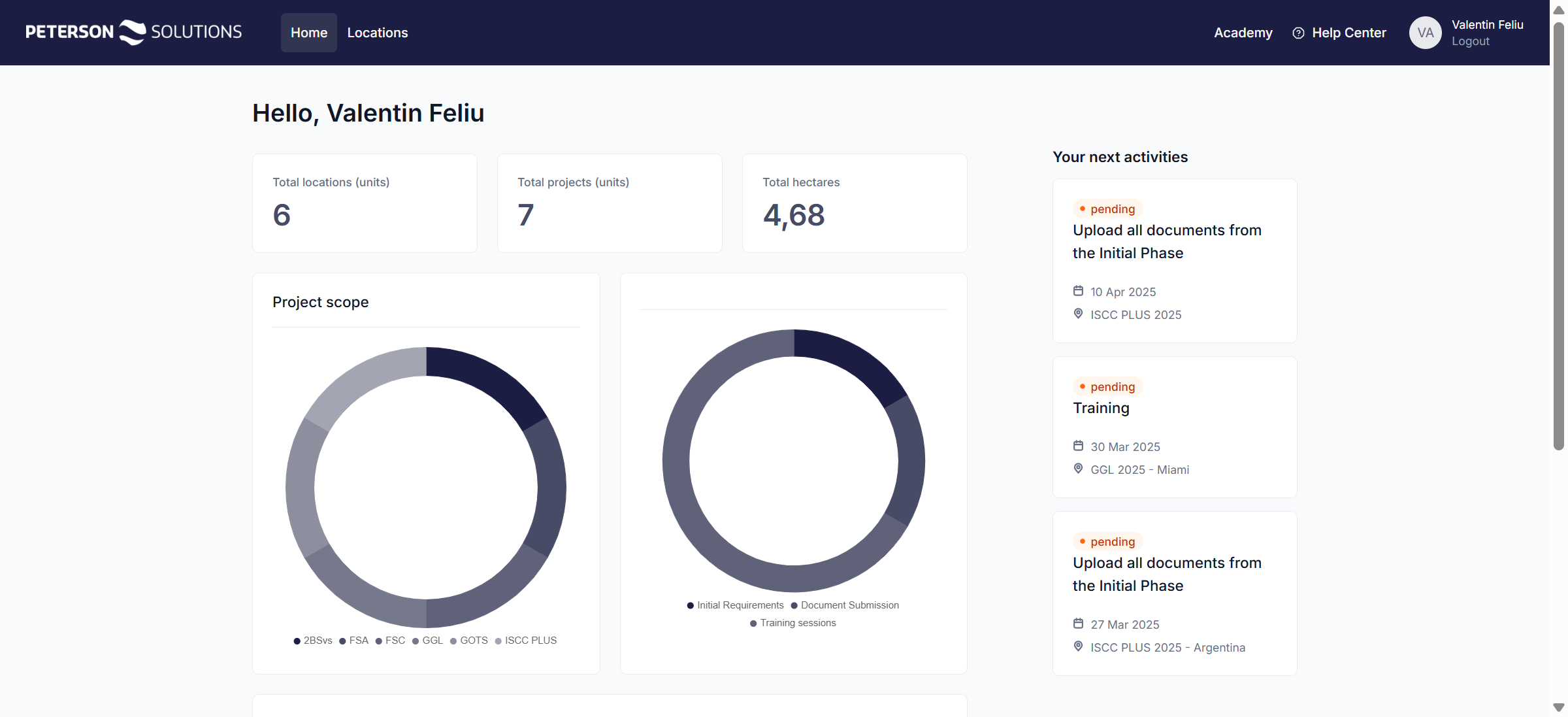
Task: Click the calendar icon beside 10 Apr 2025
Action: (1078, 291)
